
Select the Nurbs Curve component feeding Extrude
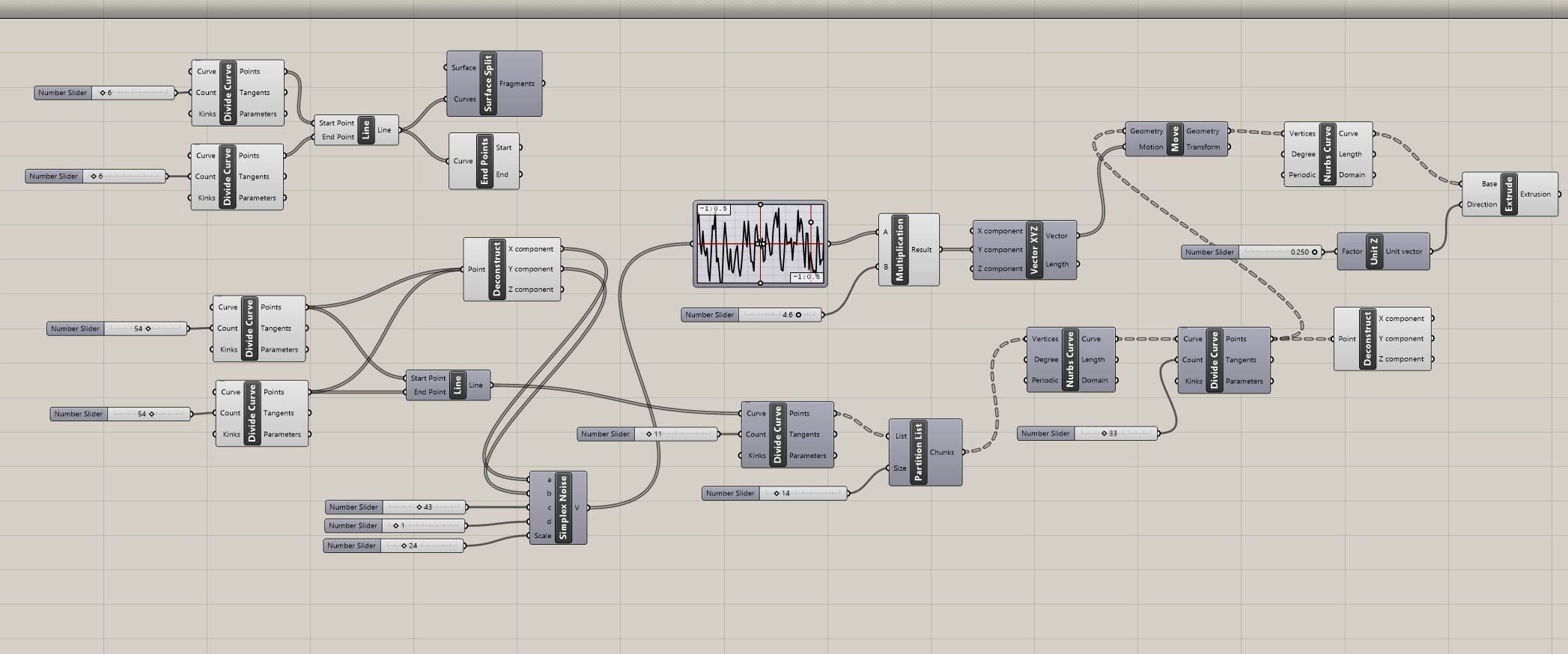(x=1328, y=154)
